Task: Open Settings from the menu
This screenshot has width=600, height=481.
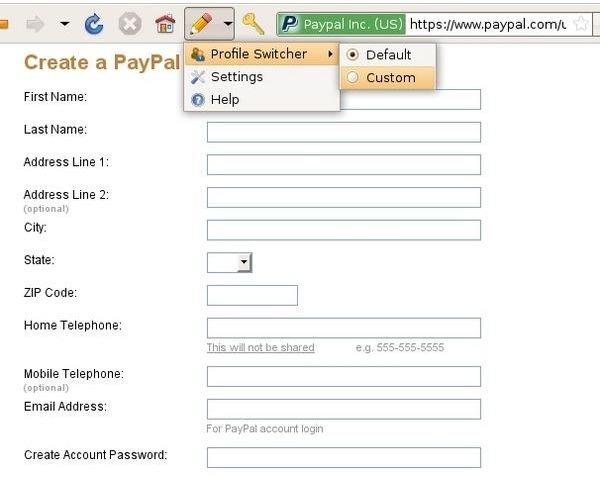Action: point(262,77)
